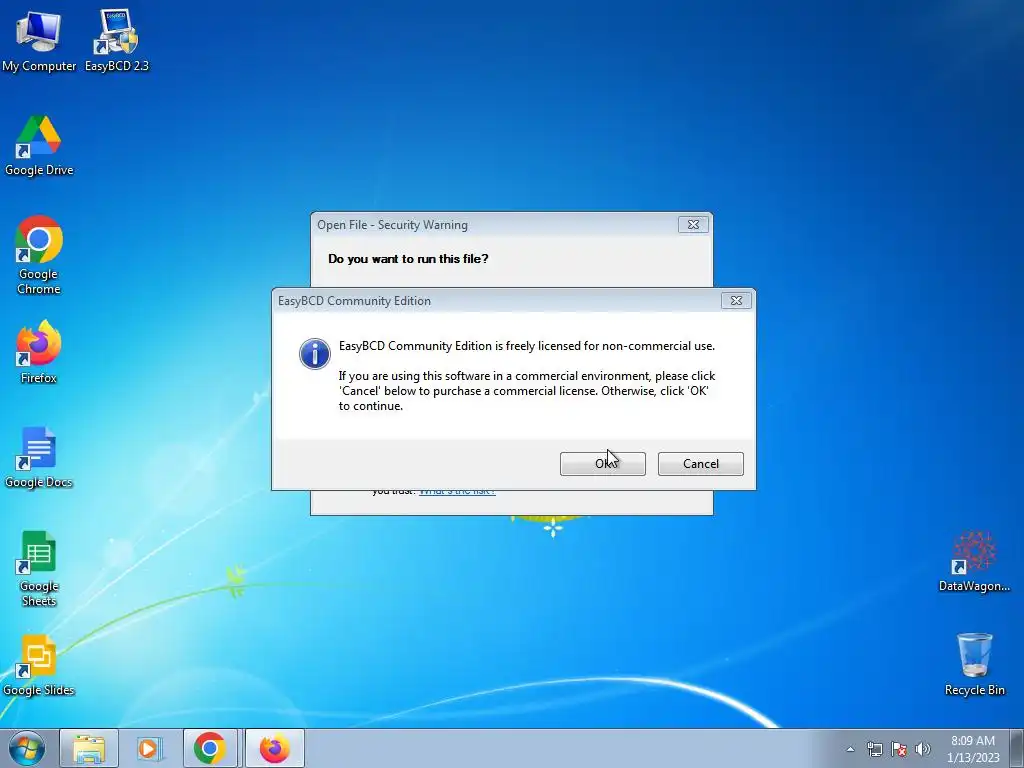Select the Recycle Bin icon

[974, 664]
